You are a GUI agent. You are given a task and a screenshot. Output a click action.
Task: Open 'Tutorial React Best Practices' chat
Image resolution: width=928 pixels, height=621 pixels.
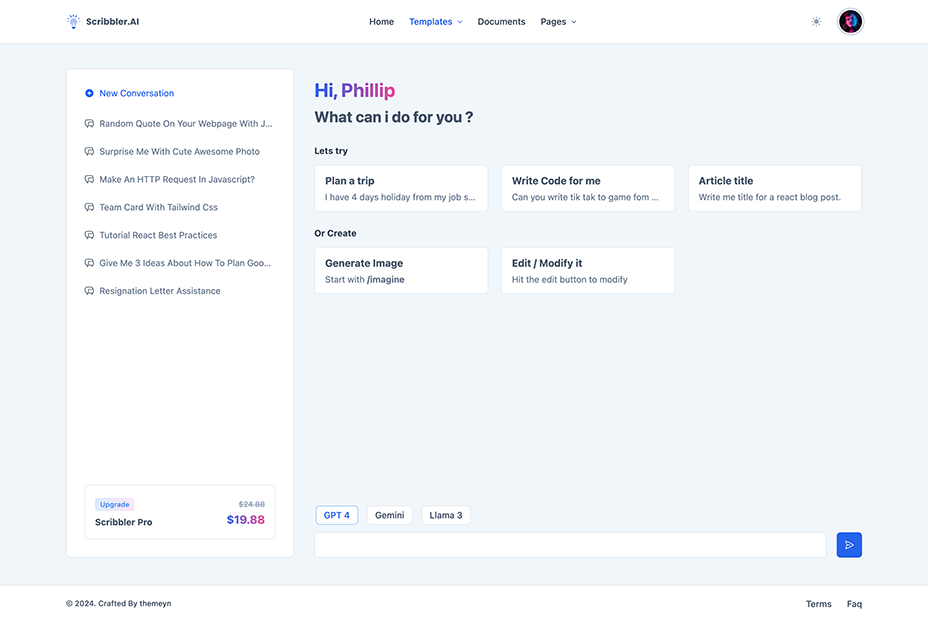point(158,235)
